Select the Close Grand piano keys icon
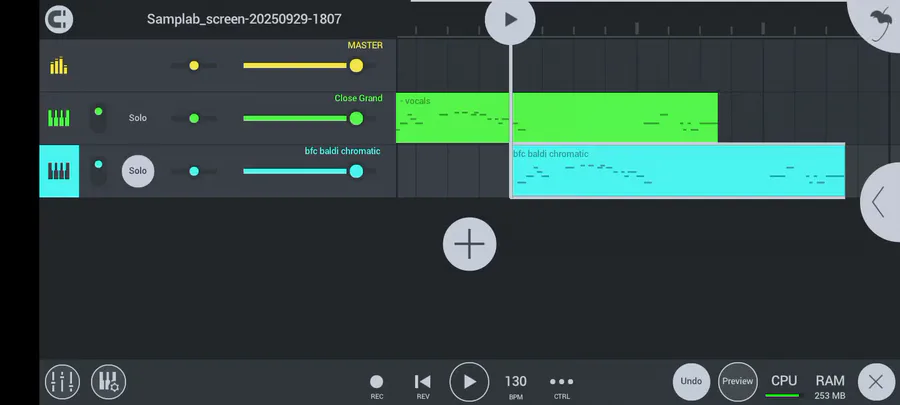The width and height of the screenshot is (900, 405). 59,118
